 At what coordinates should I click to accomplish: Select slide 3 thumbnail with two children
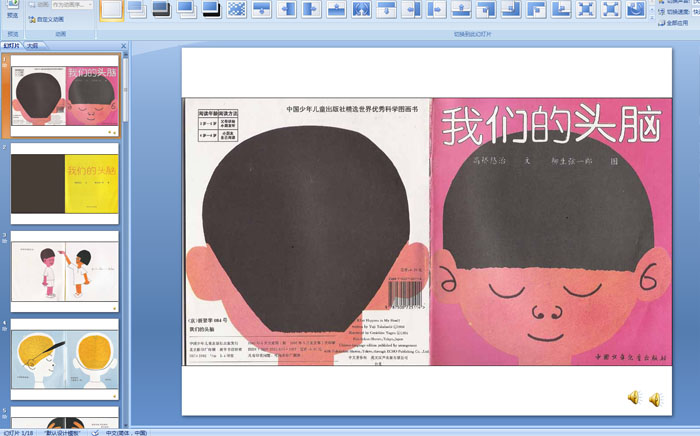click(65, 271)
